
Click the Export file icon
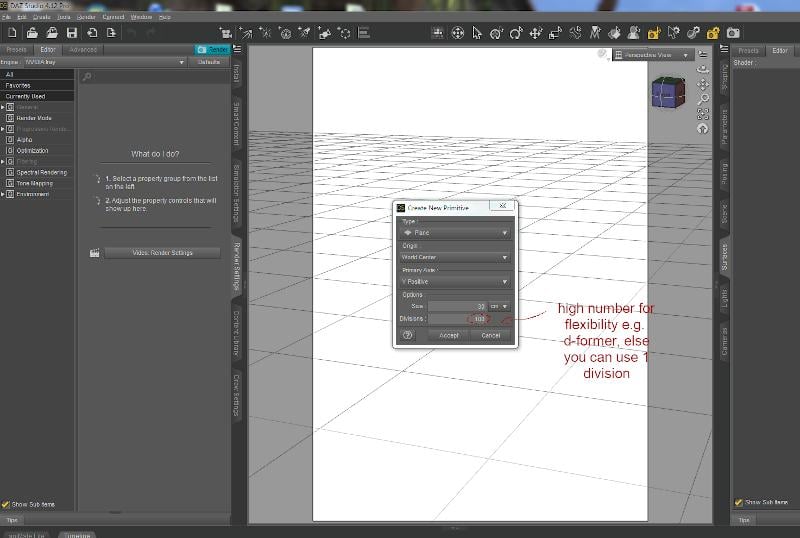pyautogui.click(x=111, y=33)
